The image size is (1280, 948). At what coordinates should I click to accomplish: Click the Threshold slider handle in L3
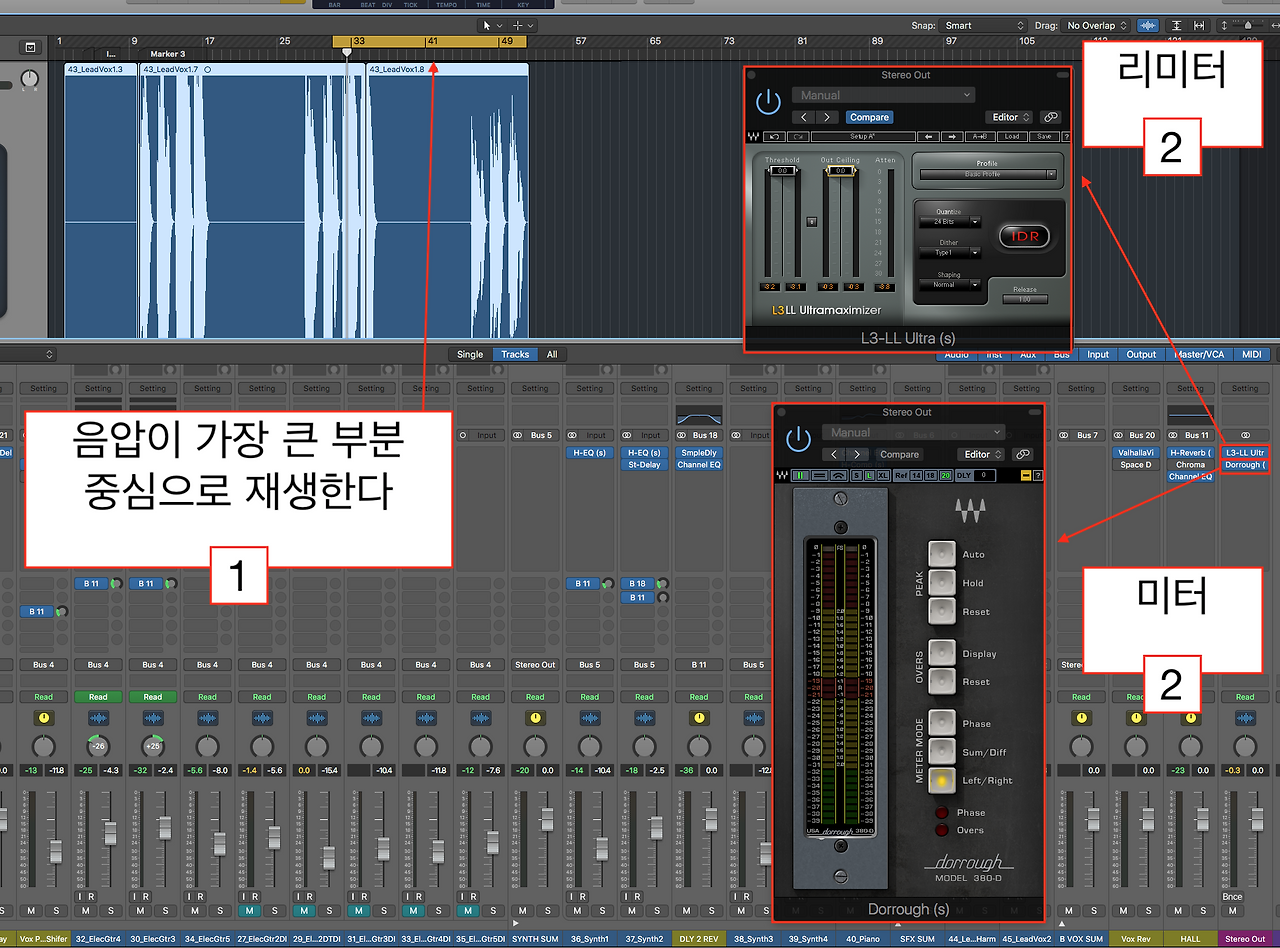(782, 171)
